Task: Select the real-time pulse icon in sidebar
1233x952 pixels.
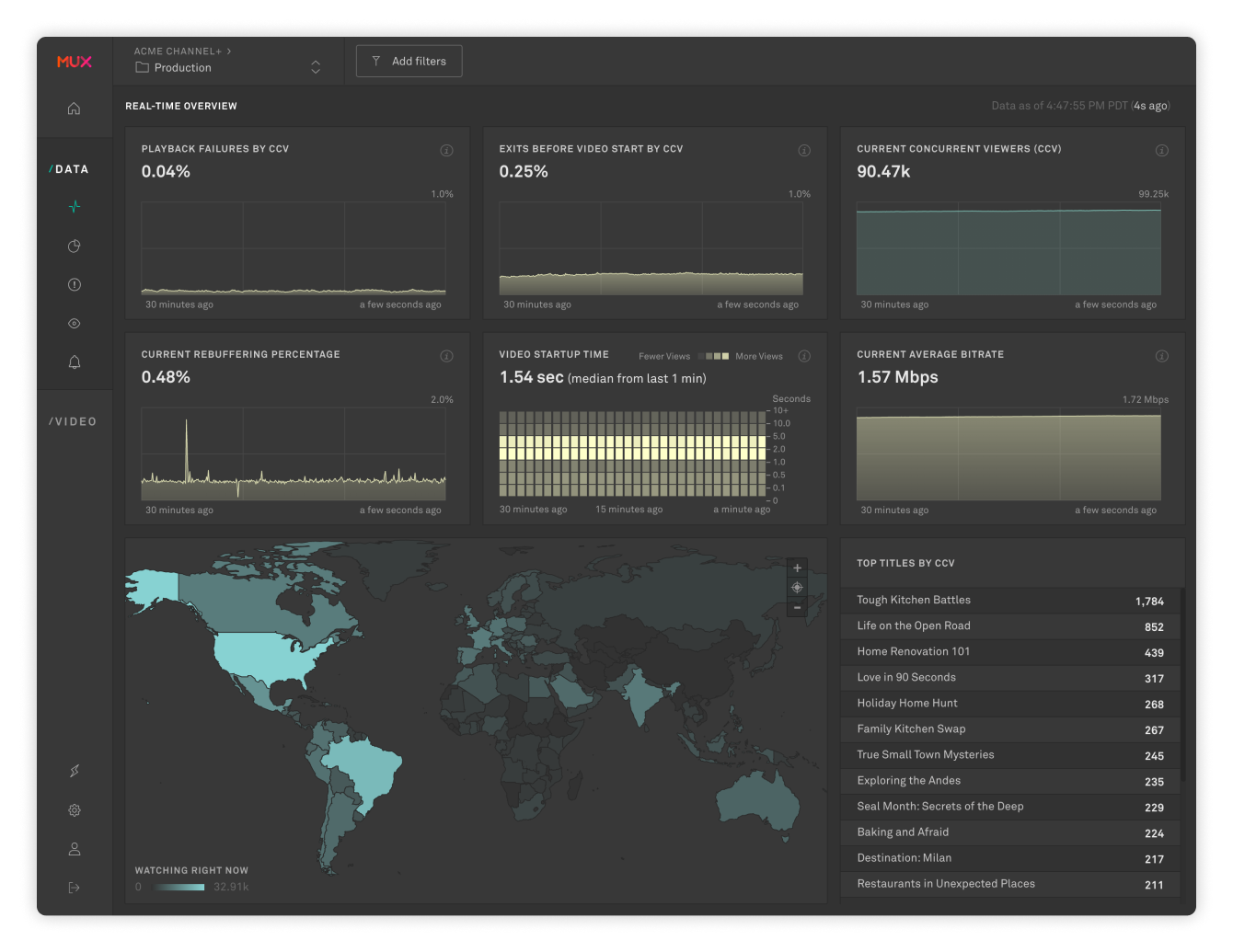Action: point(75,207)
